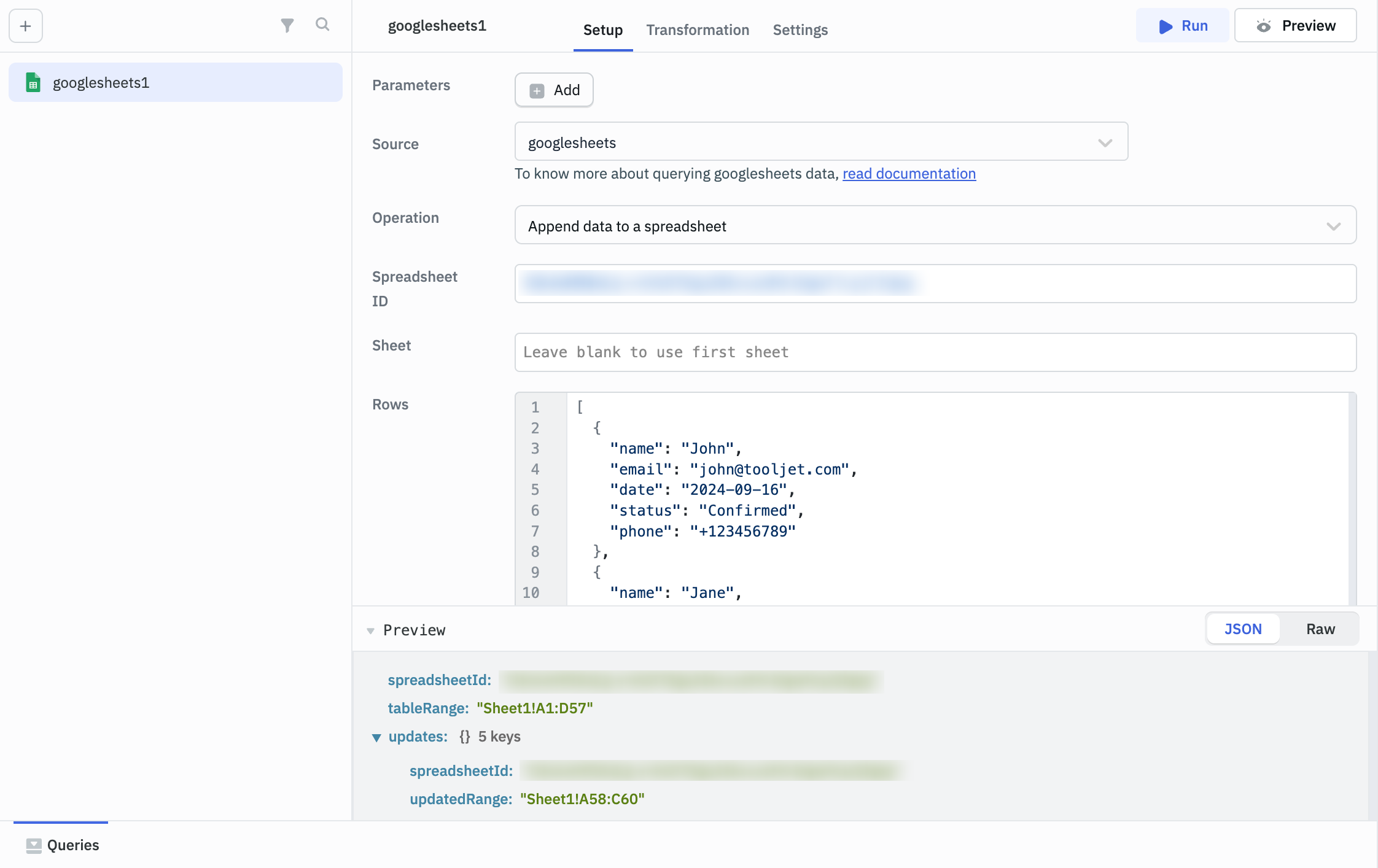Collapse the Preview section with its triangle
This screenshot has height=868, width=1378.
pos(370,630)
